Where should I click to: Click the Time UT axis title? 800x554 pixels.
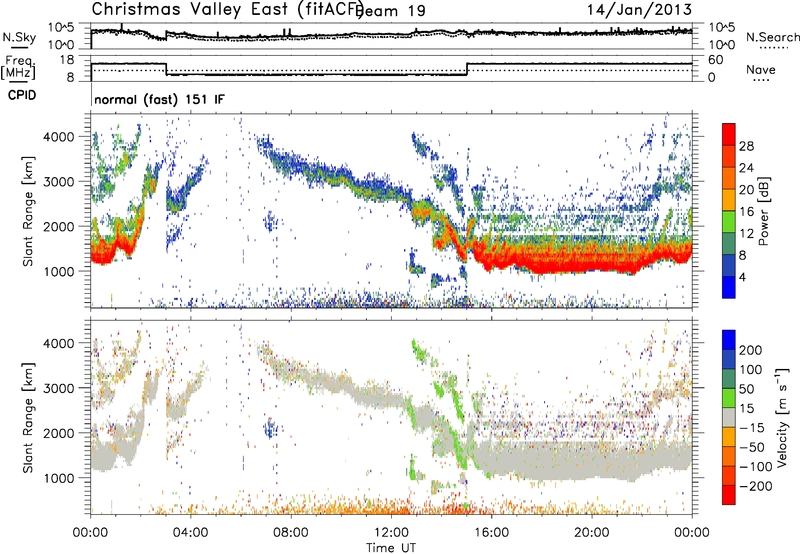(391, 548)
